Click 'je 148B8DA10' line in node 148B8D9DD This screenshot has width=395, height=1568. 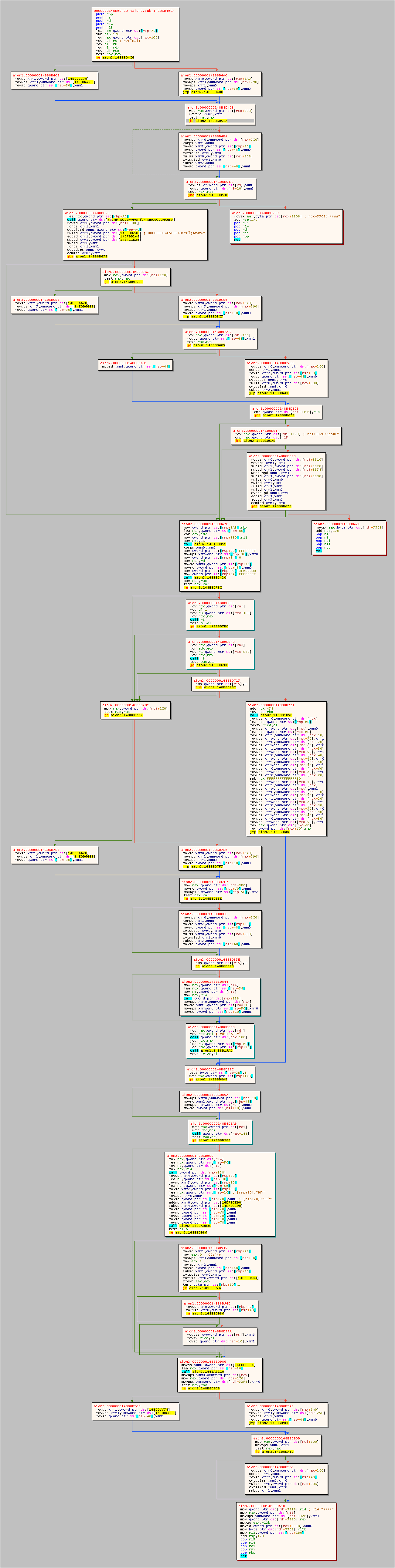(274, 1451)
